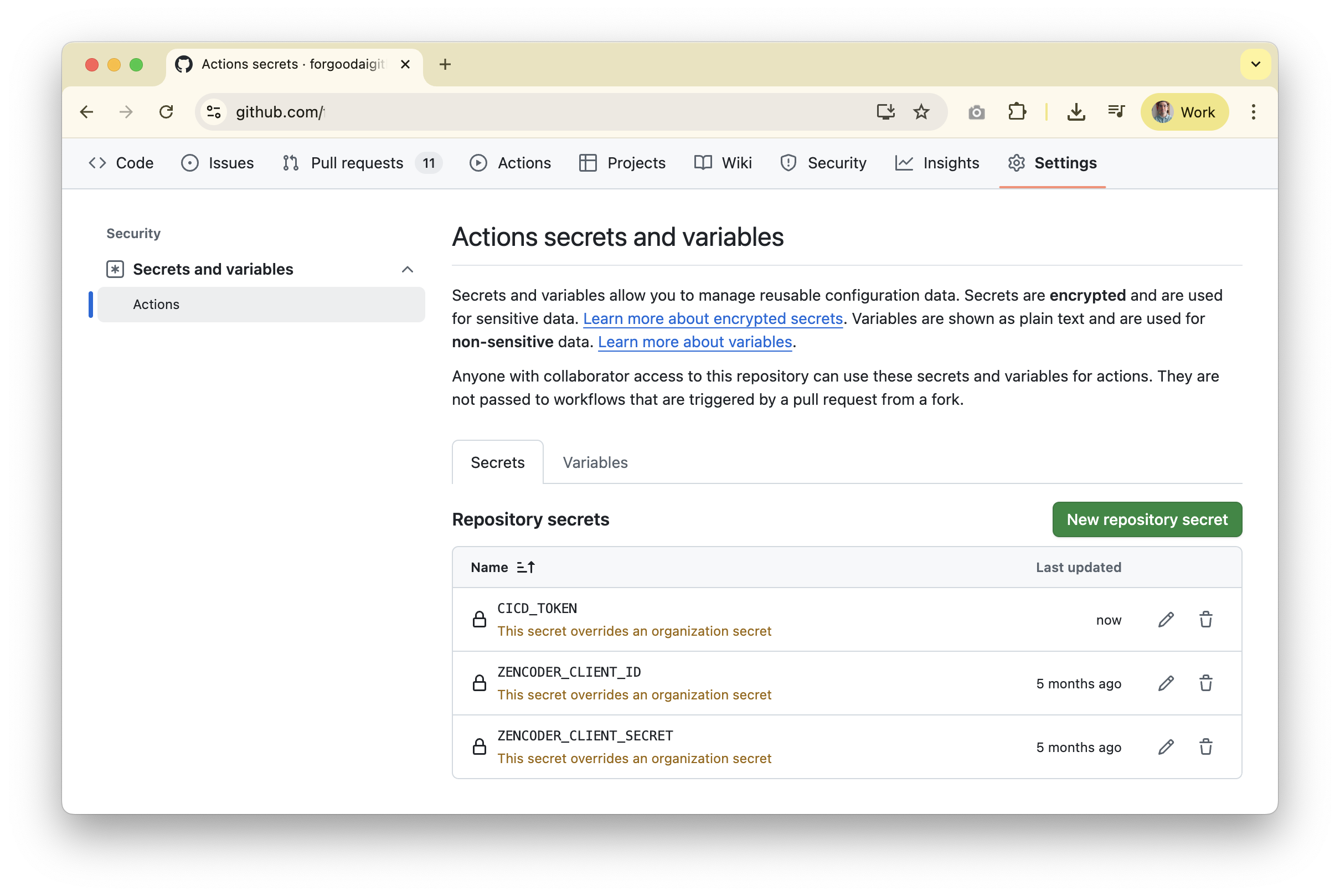Click the Security shield icon in the nav
The image size is (1340, 896).
(788, 163)
